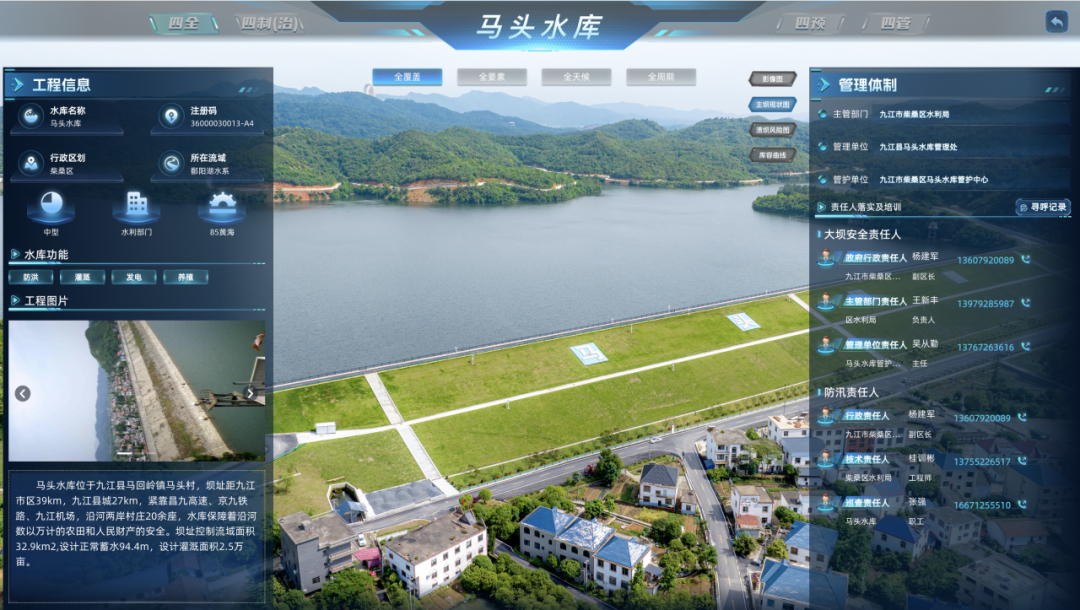
Task: Click the text 九江市柴桑区水利局
Action: click(x=914, y=114)
